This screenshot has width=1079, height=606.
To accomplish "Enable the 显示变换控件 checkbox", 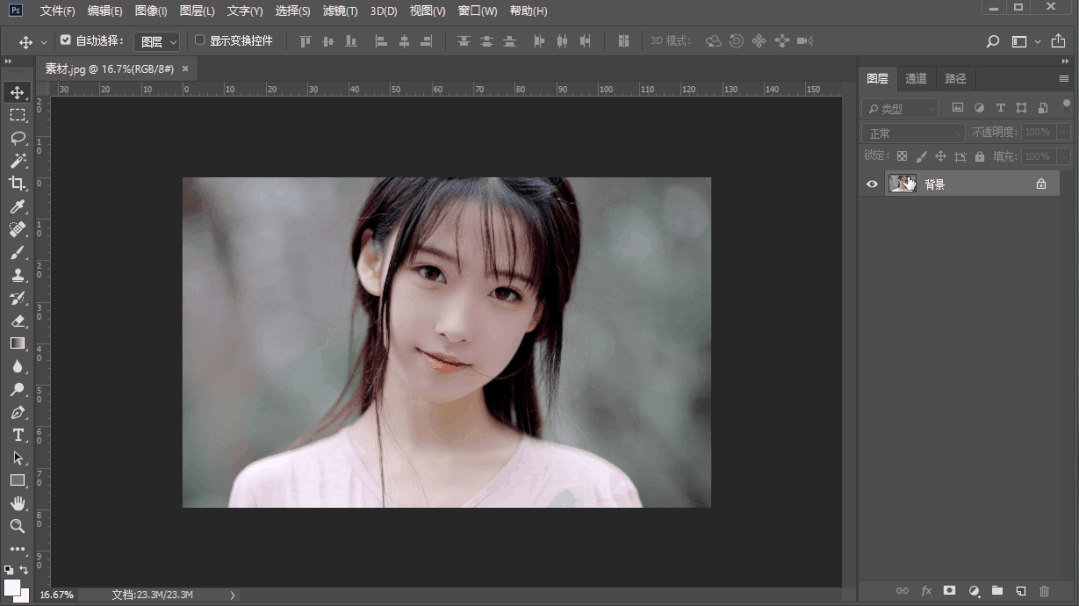I will [x=200, y=41].
